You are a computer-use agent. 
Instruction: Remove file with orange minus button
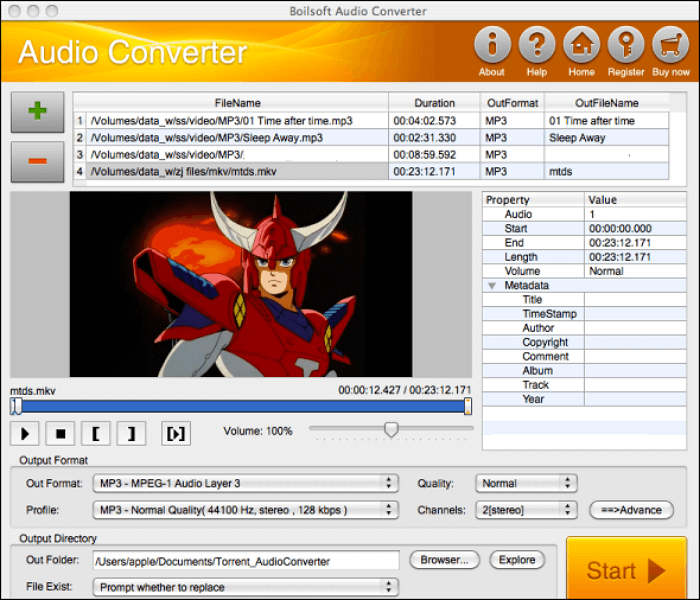click(x=38, y=163)
